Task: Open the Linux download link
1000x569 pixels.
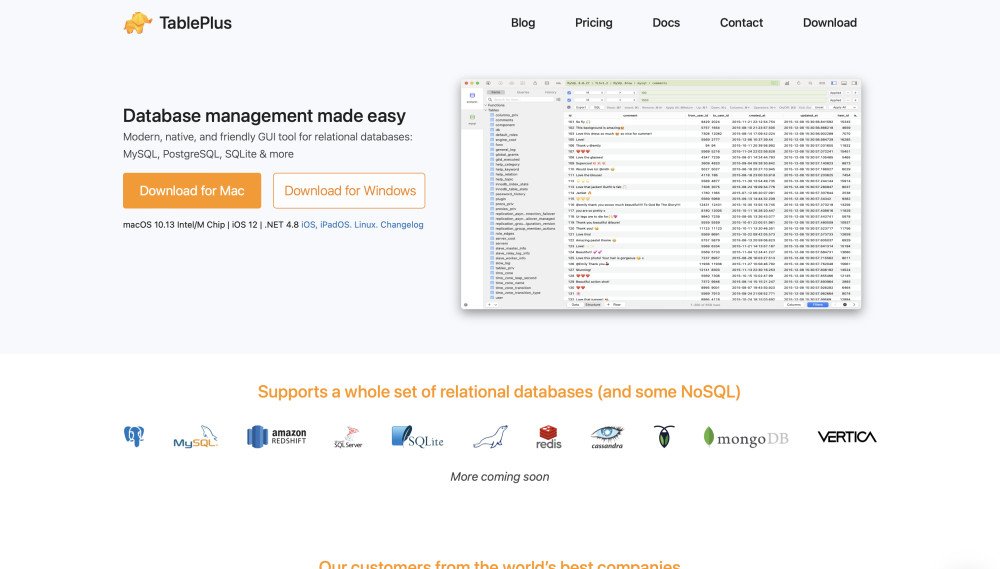Action: (x=365, y=225)
